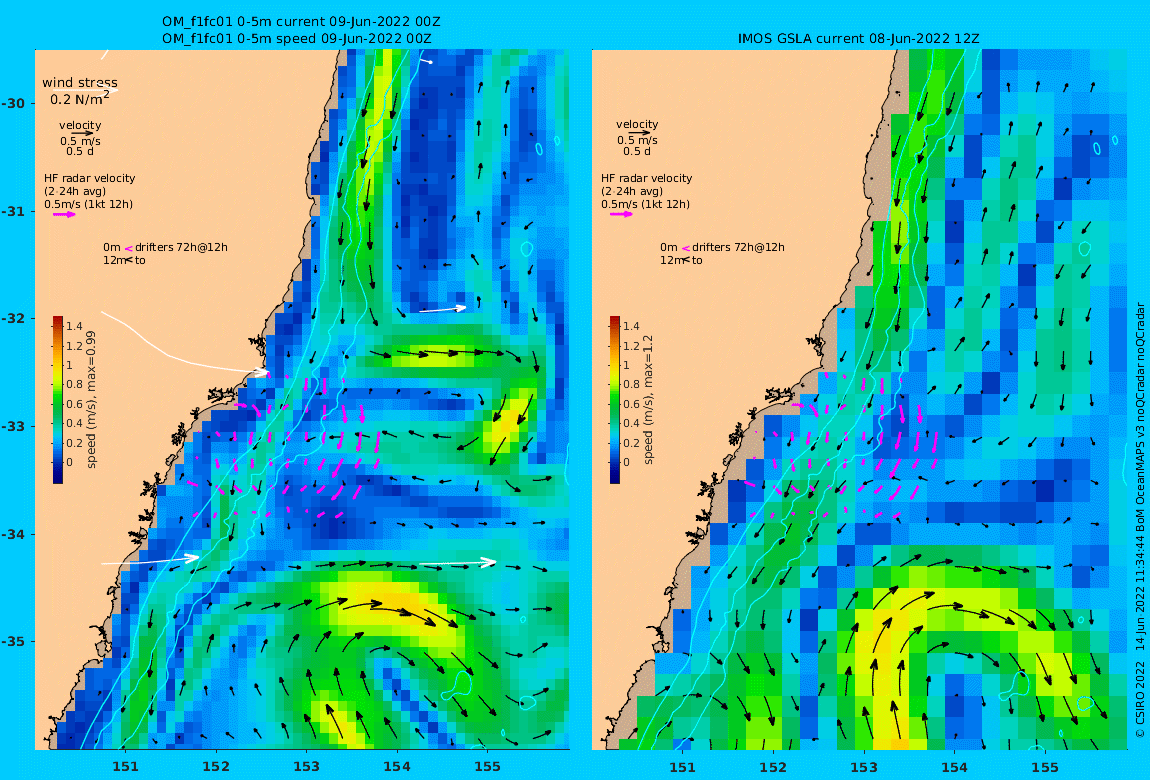
Task: Click the '-33' latitude axis label
Action: (12, 427)
